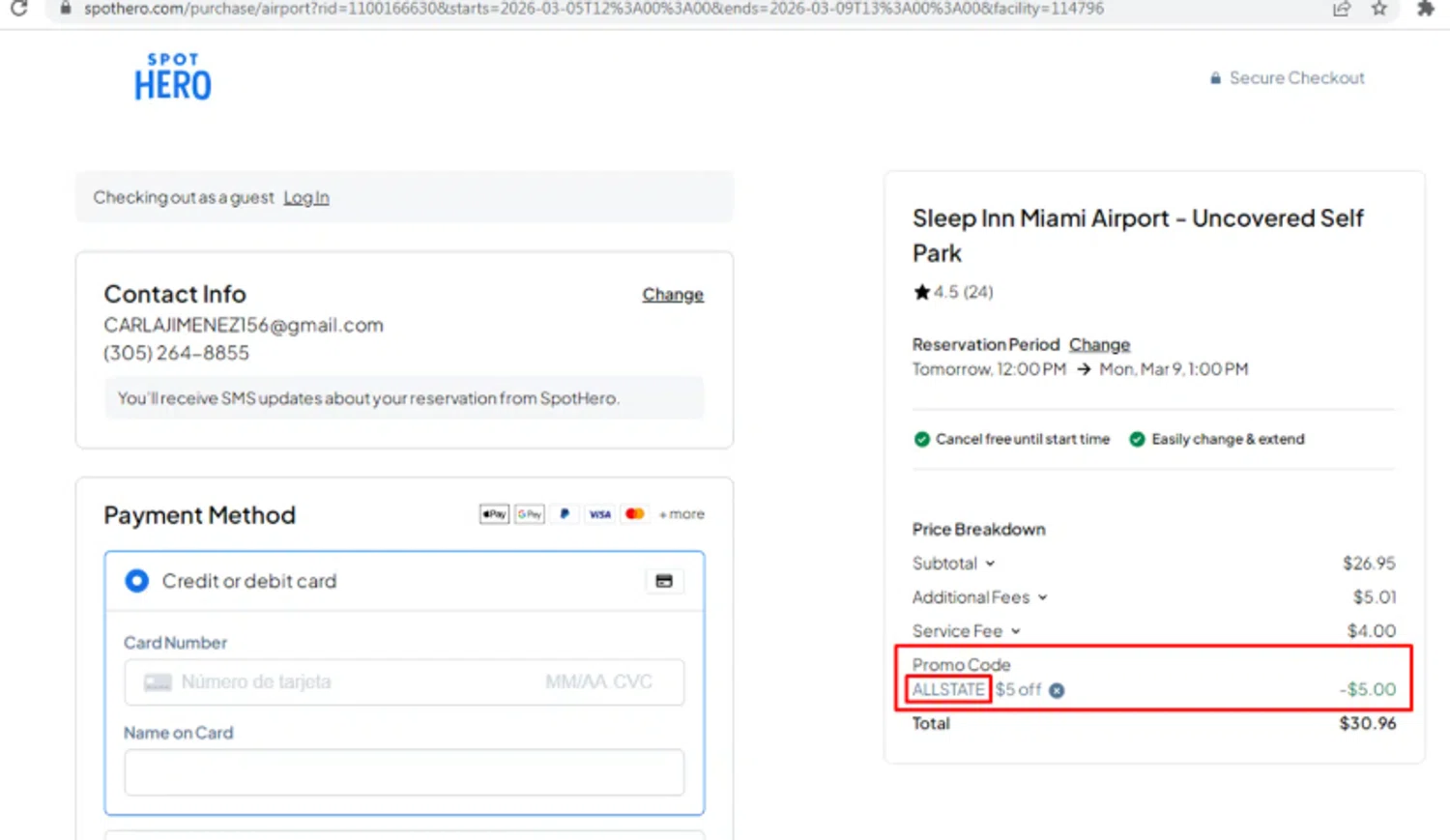The width and height of the screenshot is (1450, 840).
Task: Click the Apple Pay icon
Action: (494, 514)
